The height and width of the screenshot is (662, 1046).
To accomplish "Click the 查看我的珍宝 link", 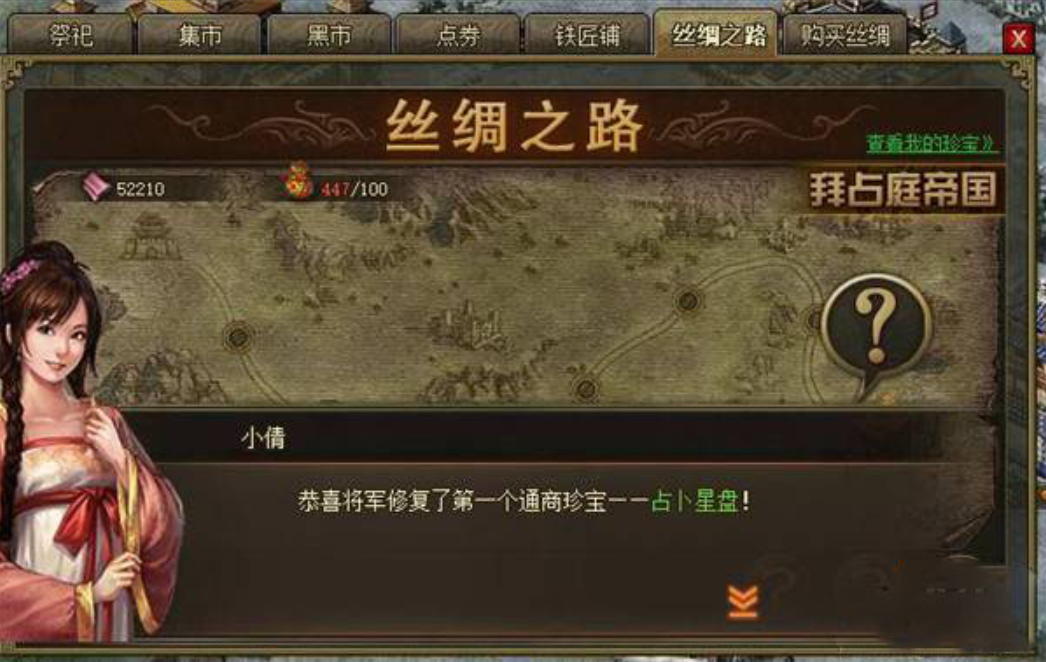I will [931, 143].
